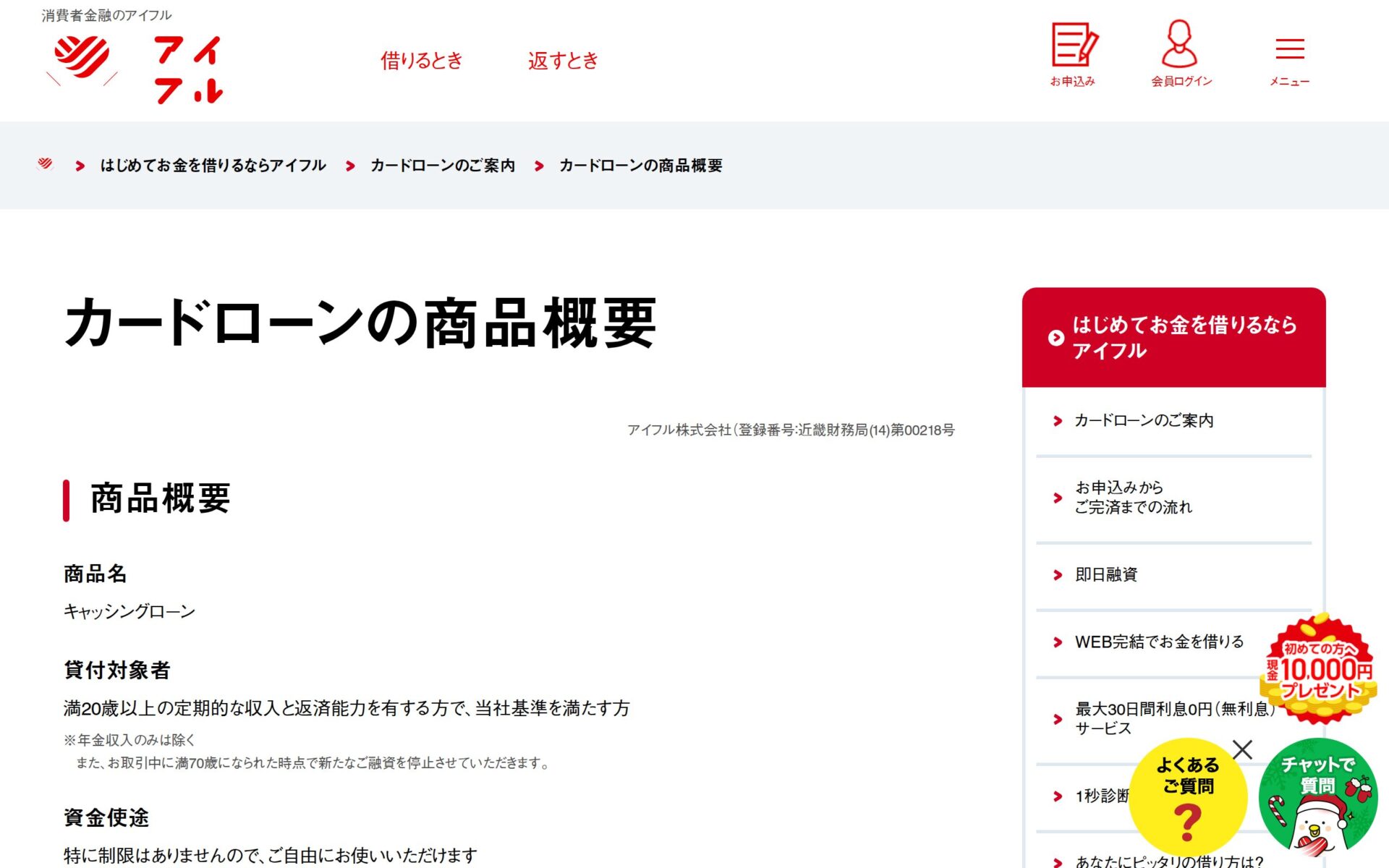Open お申込みからご完済までの流れ page
The height and width of the screenshot is (868, 1389).
click(x=1134, y=498)
